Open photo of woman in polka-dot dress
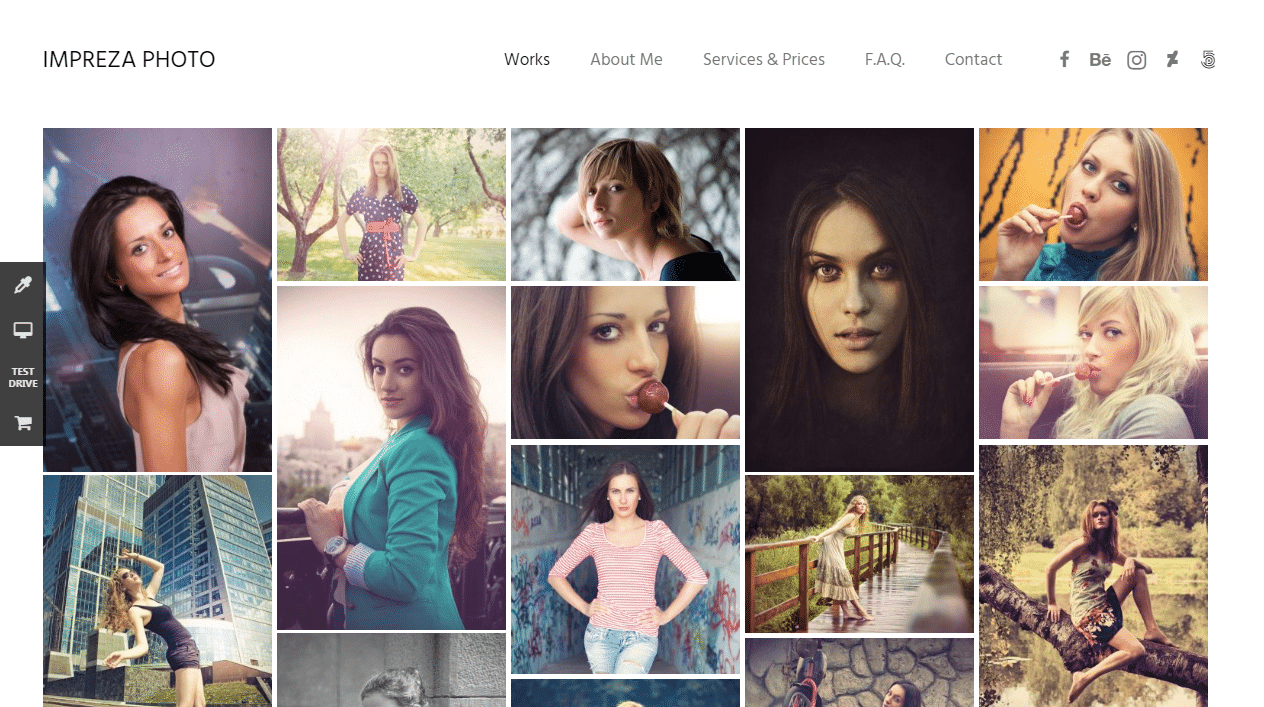The image size is (1264, 707). [391, 204]
